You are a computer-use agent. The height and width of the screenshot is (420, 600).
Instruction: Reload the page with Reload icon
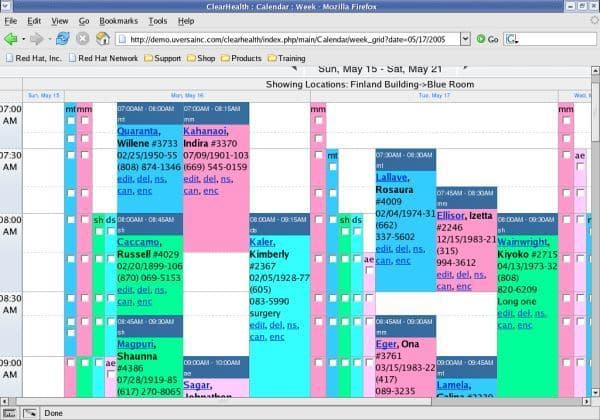62,39
